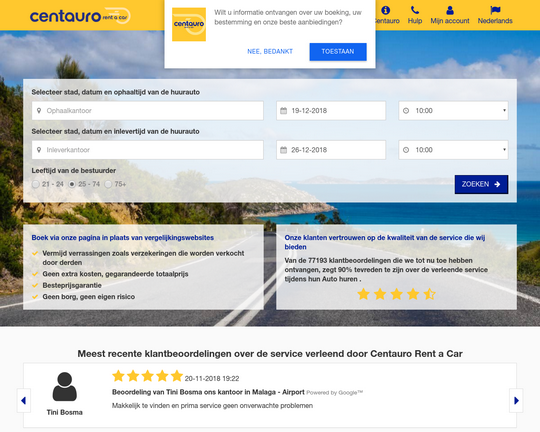
Task: Click the 'Powered by Google' text
Action: [x=334, y=392]
